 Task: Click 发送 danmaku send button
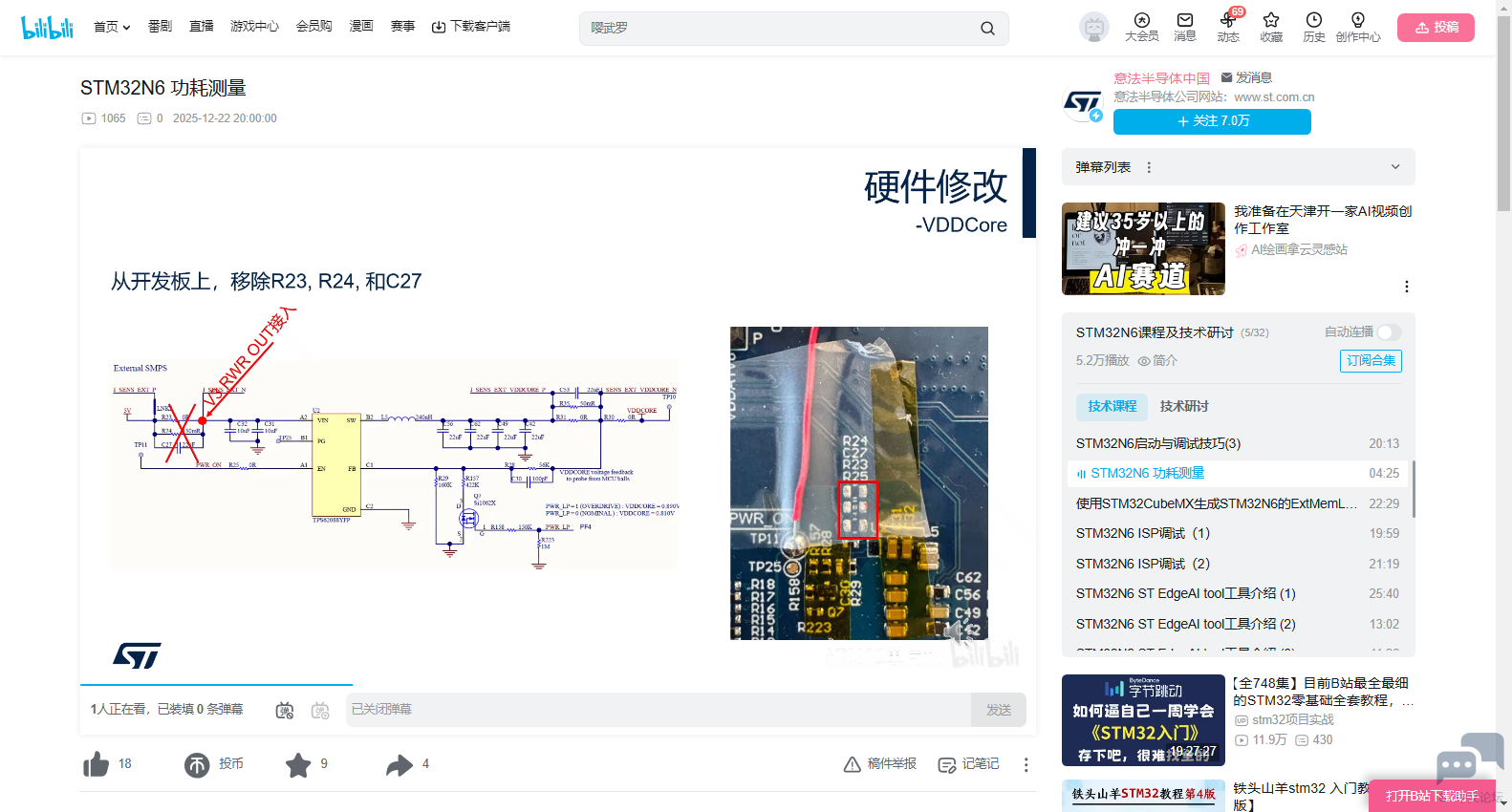(999, 710)
